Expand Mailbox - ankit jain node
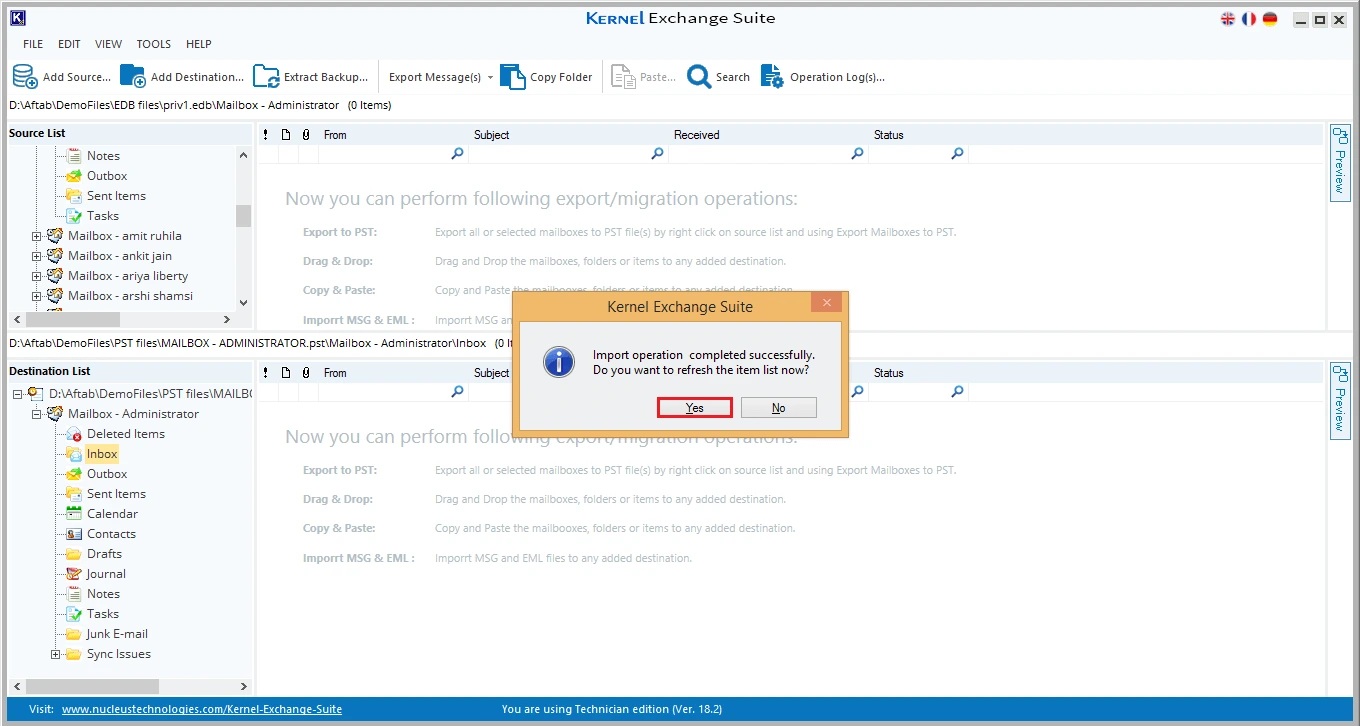 [x=37, y=256]
